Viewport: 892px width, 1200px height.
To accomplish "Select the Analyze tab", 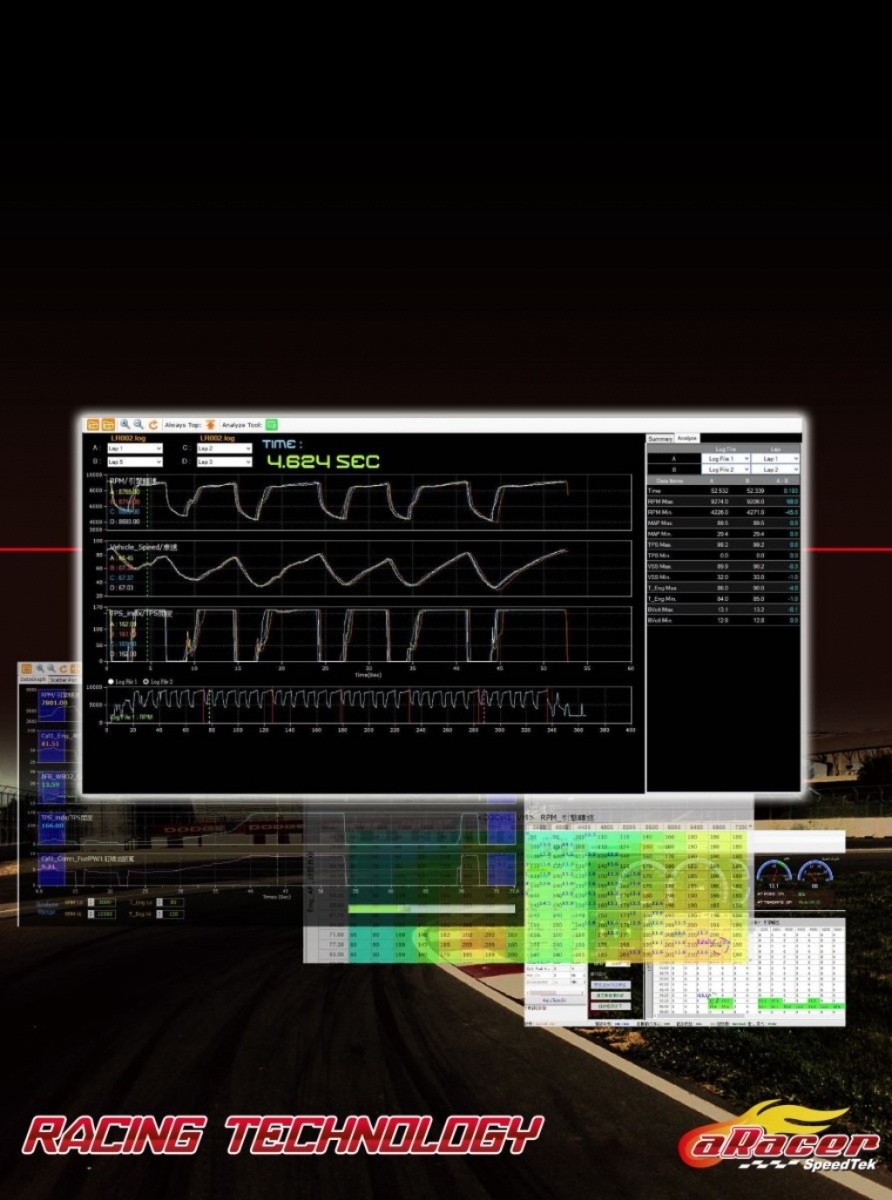I will [687, 438].
